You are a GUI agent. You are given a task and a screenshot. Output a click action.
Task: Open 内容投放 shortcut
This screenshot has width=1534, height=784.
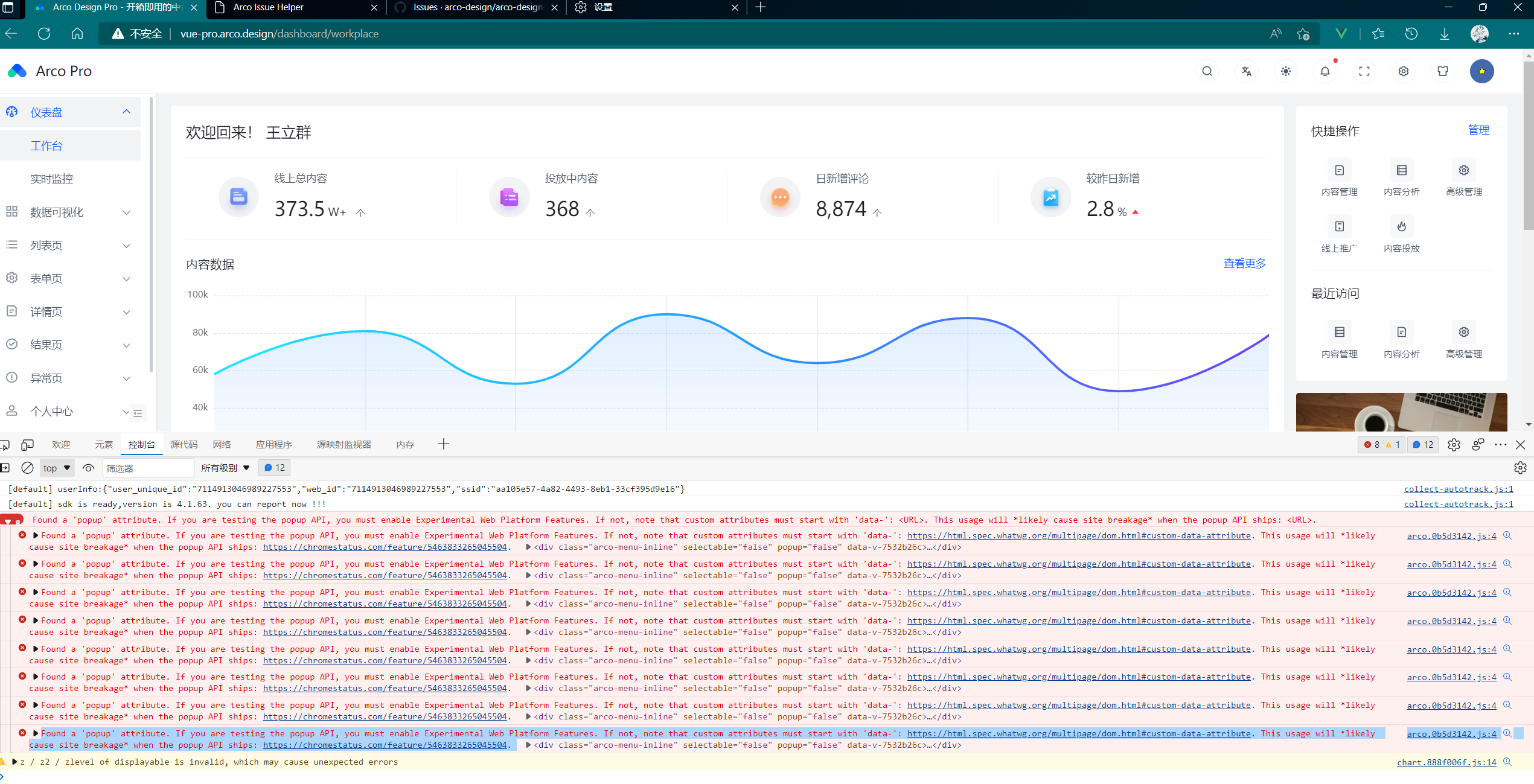1402,235
